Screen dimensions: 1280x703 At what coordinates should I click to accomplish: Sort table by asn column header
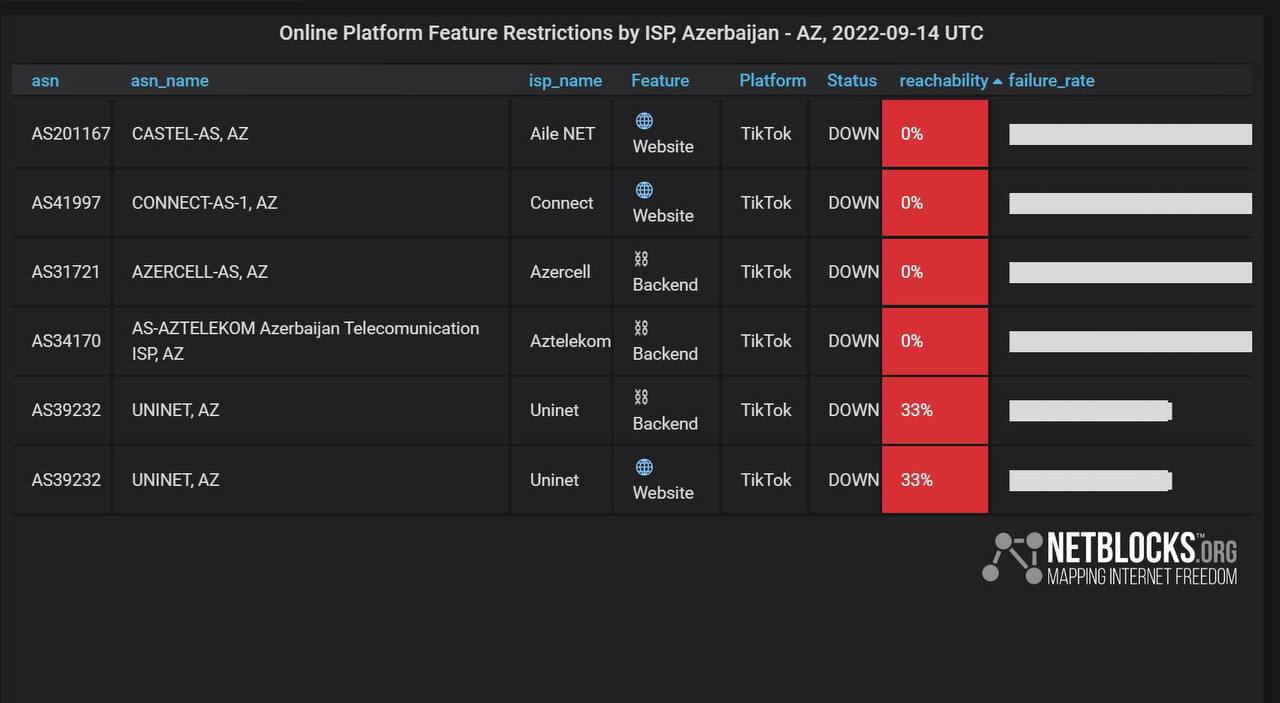coord(45,81)
